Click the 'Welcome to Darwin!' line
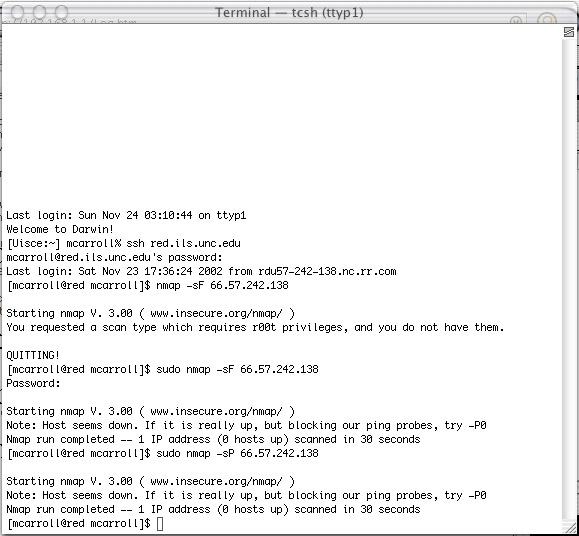Screen dimensions: 579x536 [x=60, y=229]
